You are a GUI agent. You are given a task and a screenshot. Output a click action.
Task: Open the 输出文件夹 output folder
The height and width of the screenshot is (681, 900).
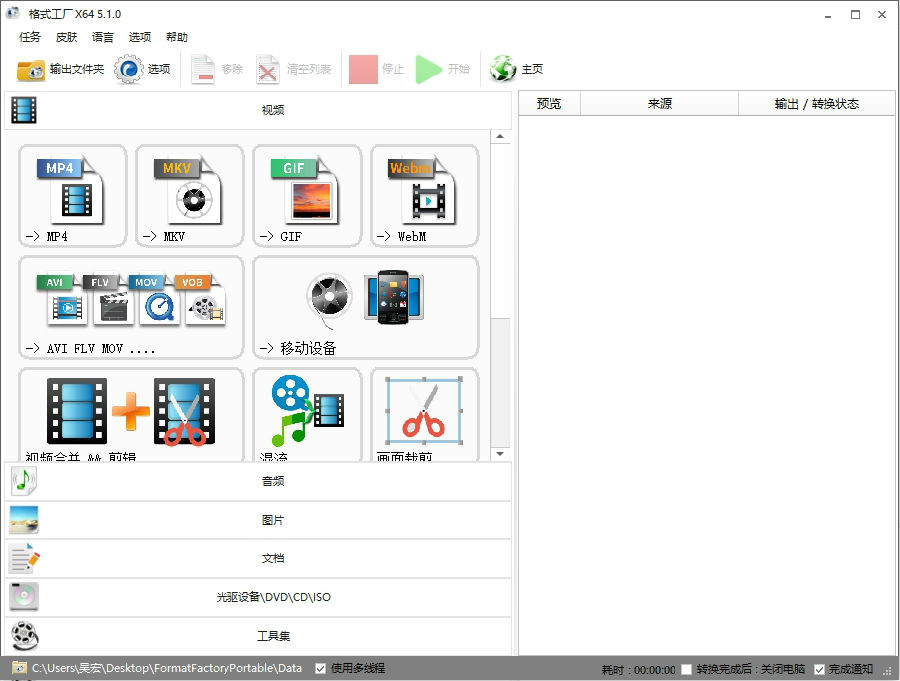[60, 69]
